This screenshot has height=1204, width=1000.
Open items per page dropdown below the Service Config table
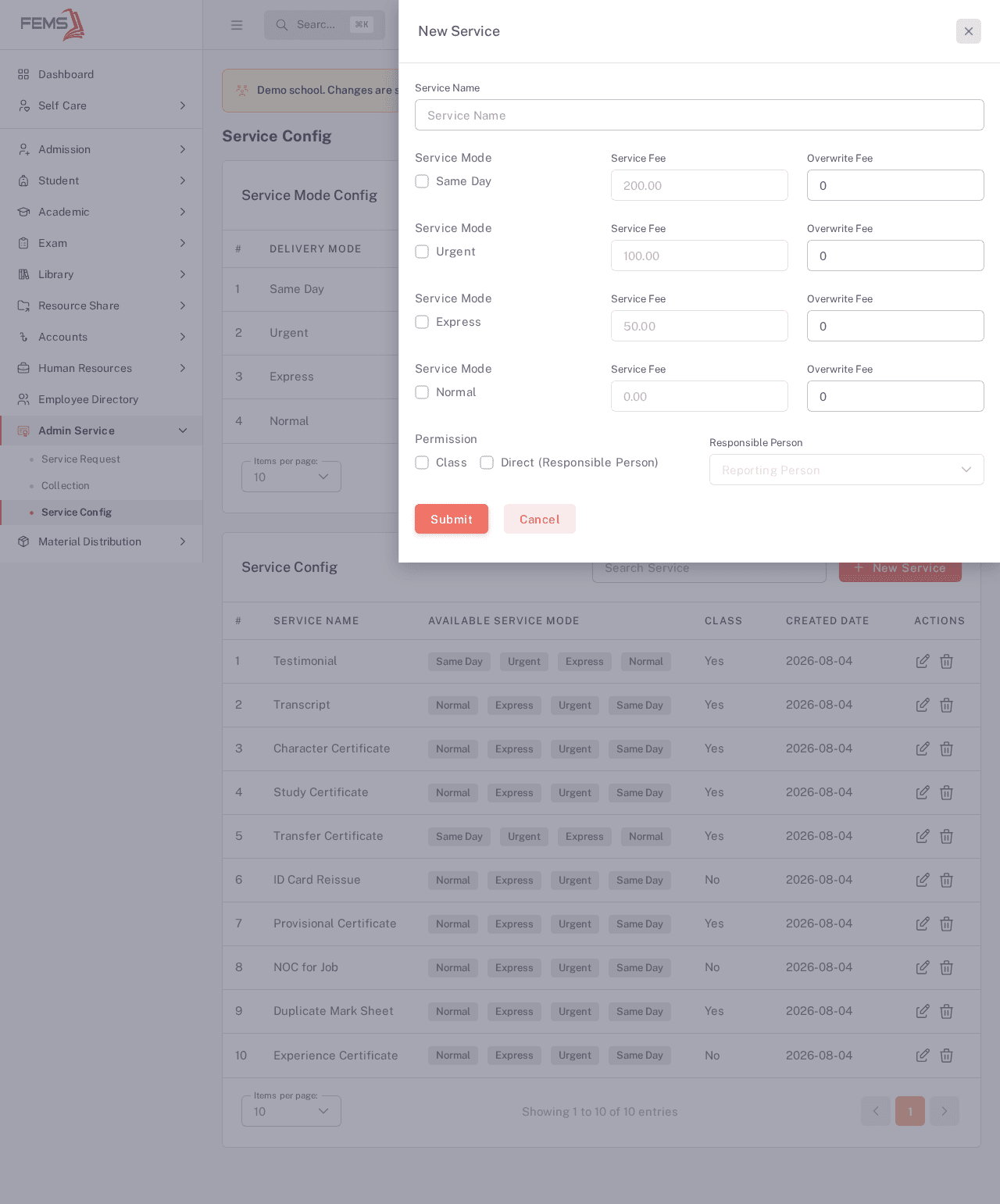click(x=291, y=1111)
